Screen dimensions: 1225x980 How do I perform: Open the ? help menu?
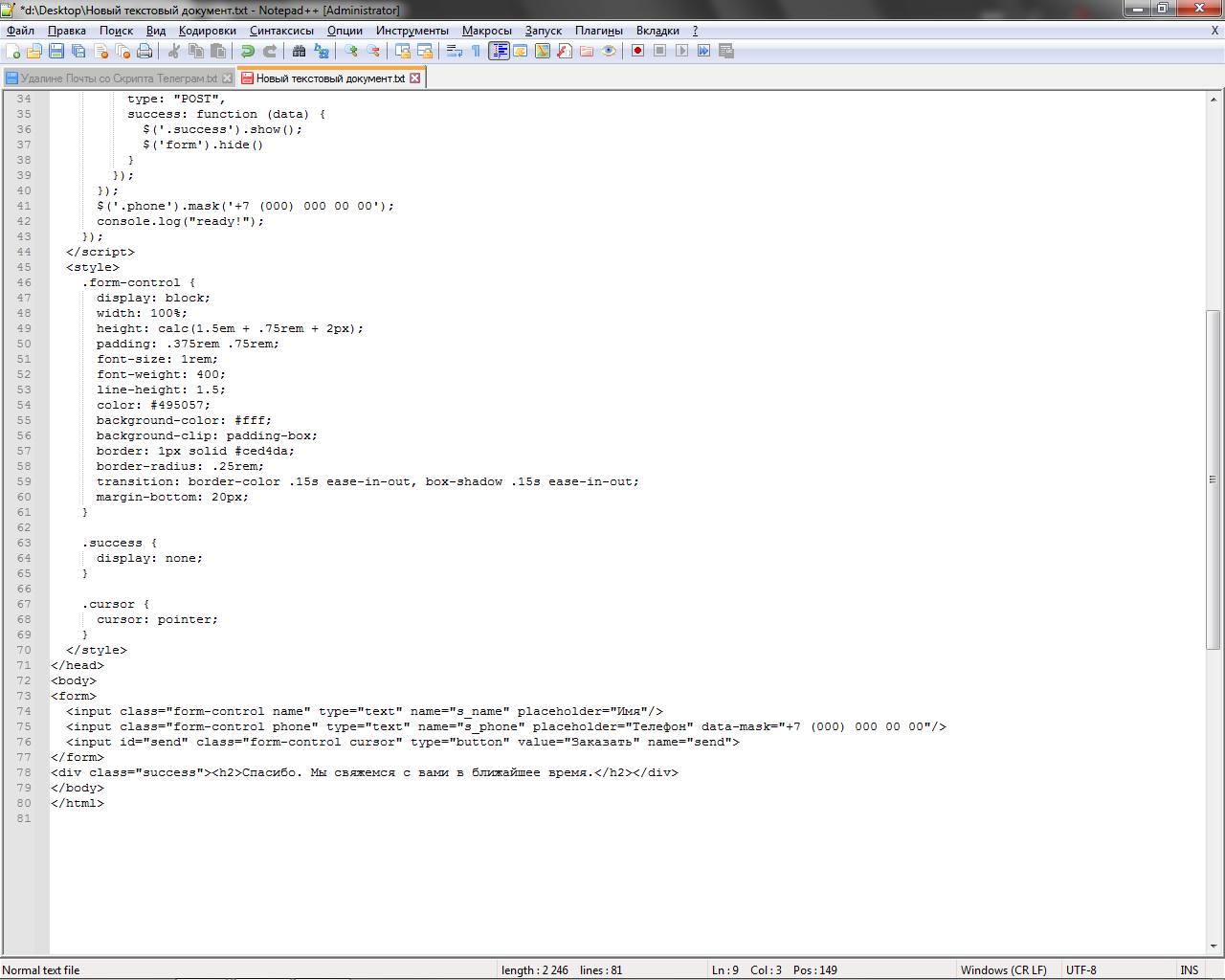[696, 31]
